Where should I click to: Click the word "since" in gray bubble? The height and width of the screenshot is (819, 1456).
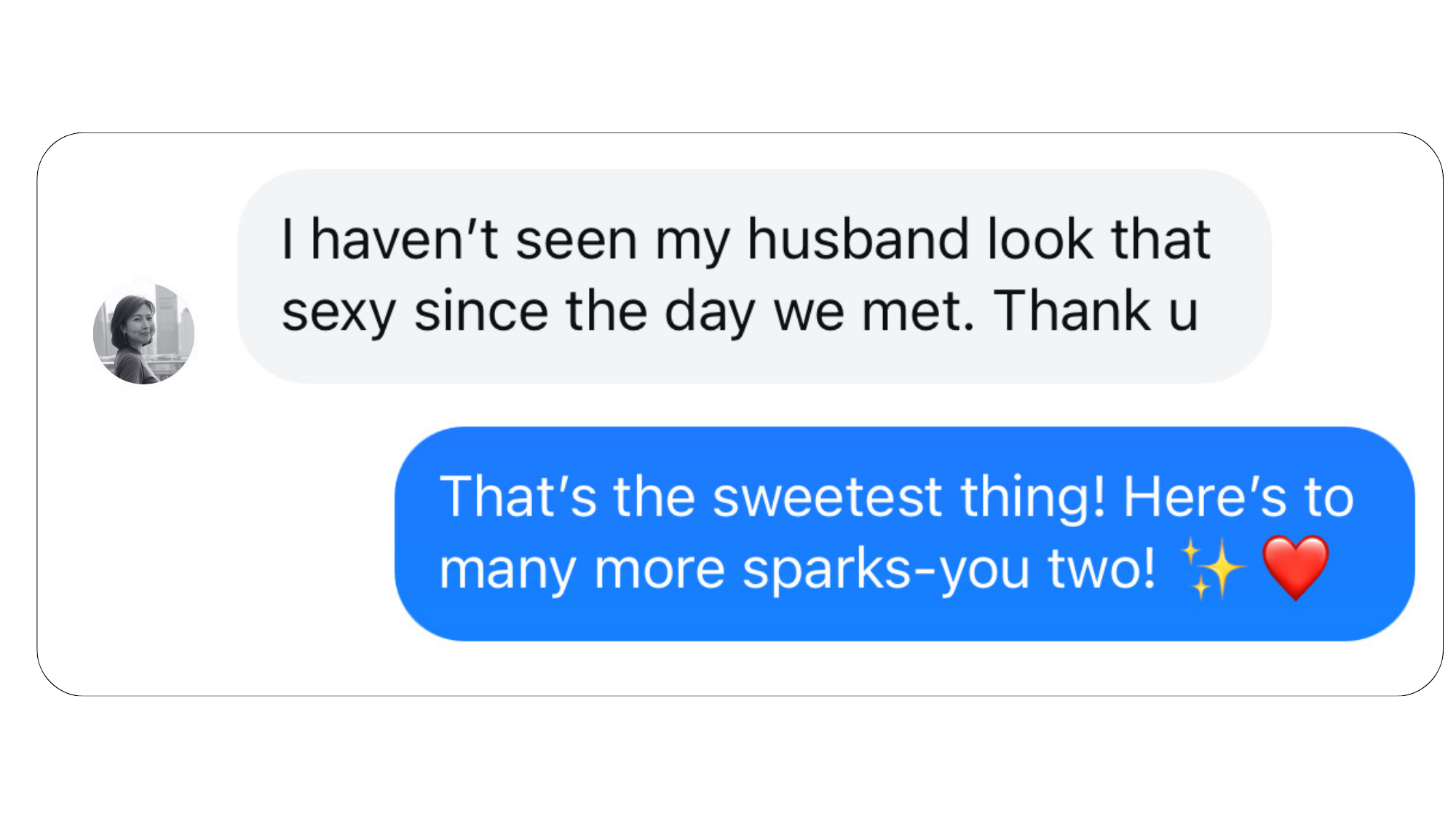point(480,312)
